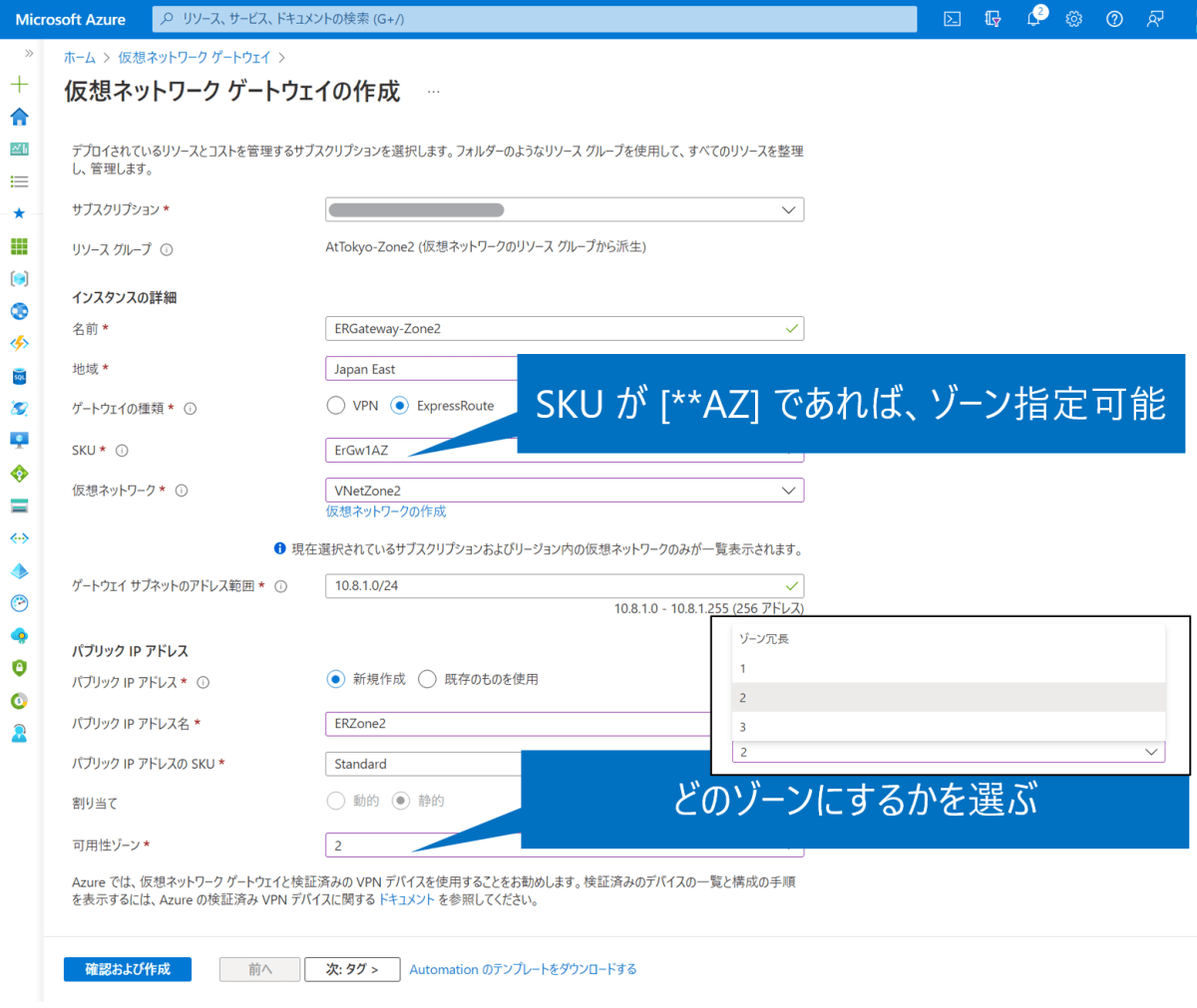Show info tooltip for リソース グループ
This screenshot has width=1197, height=1008.
[167, 250]
